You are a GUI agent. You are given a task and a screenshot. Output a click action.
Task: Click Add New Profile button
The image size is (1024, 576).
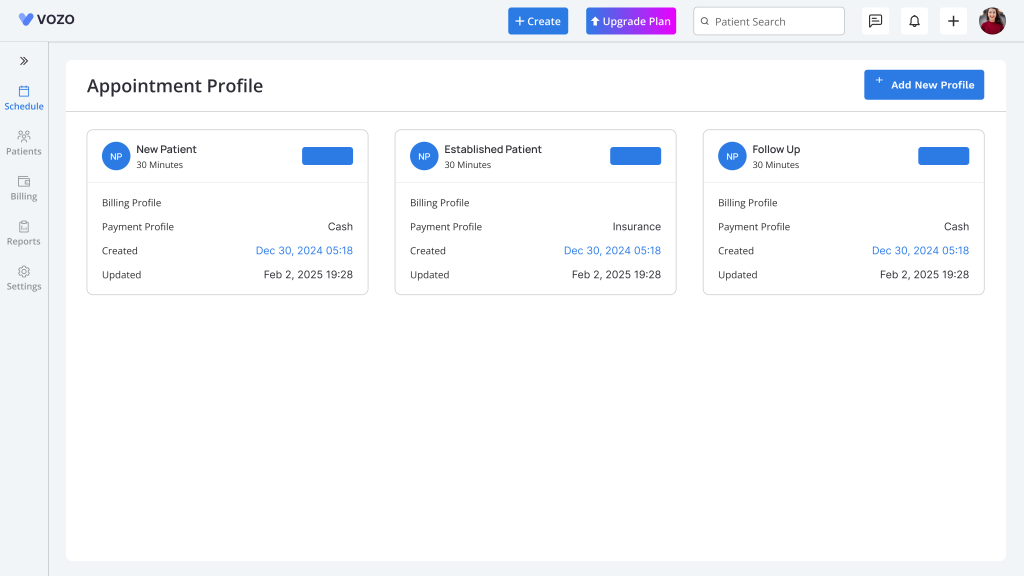click(x=924, y=85)
